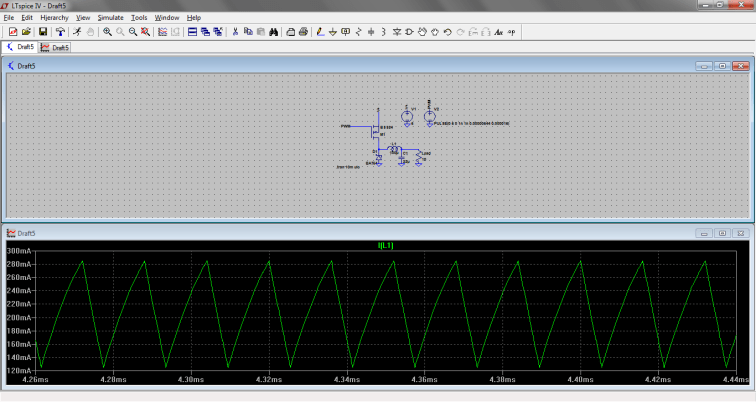The width and height of the screenshot is (756, 402).
Task: Click the SPICE directive '.op' tool
Action: tap(511, 32)
